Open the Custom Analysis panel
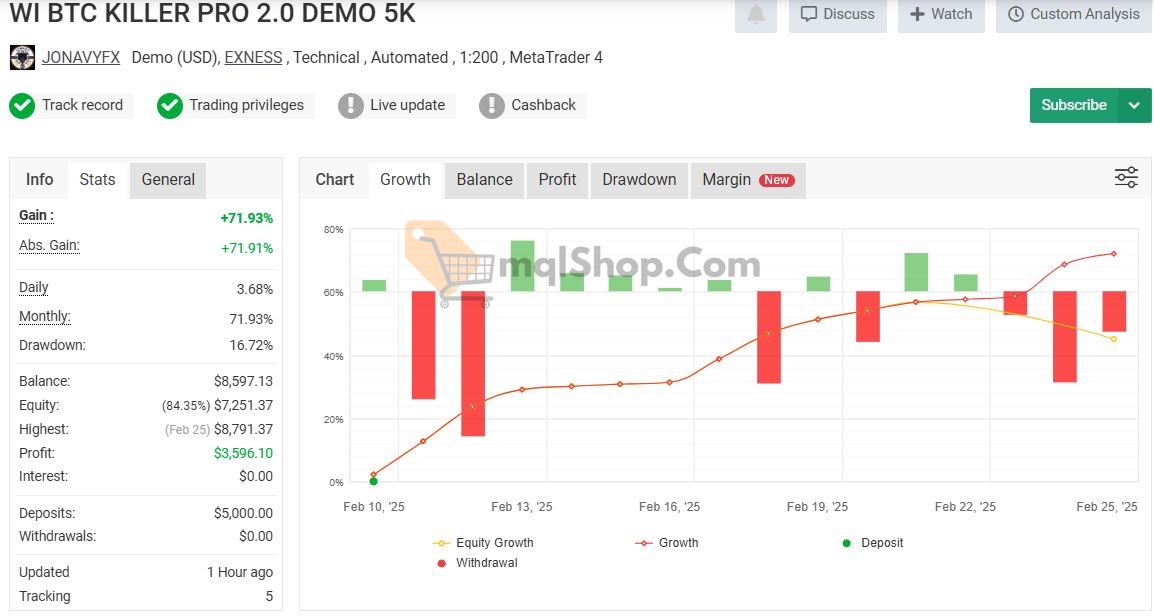The image size is (1154, 616). tap(1073, 14)
